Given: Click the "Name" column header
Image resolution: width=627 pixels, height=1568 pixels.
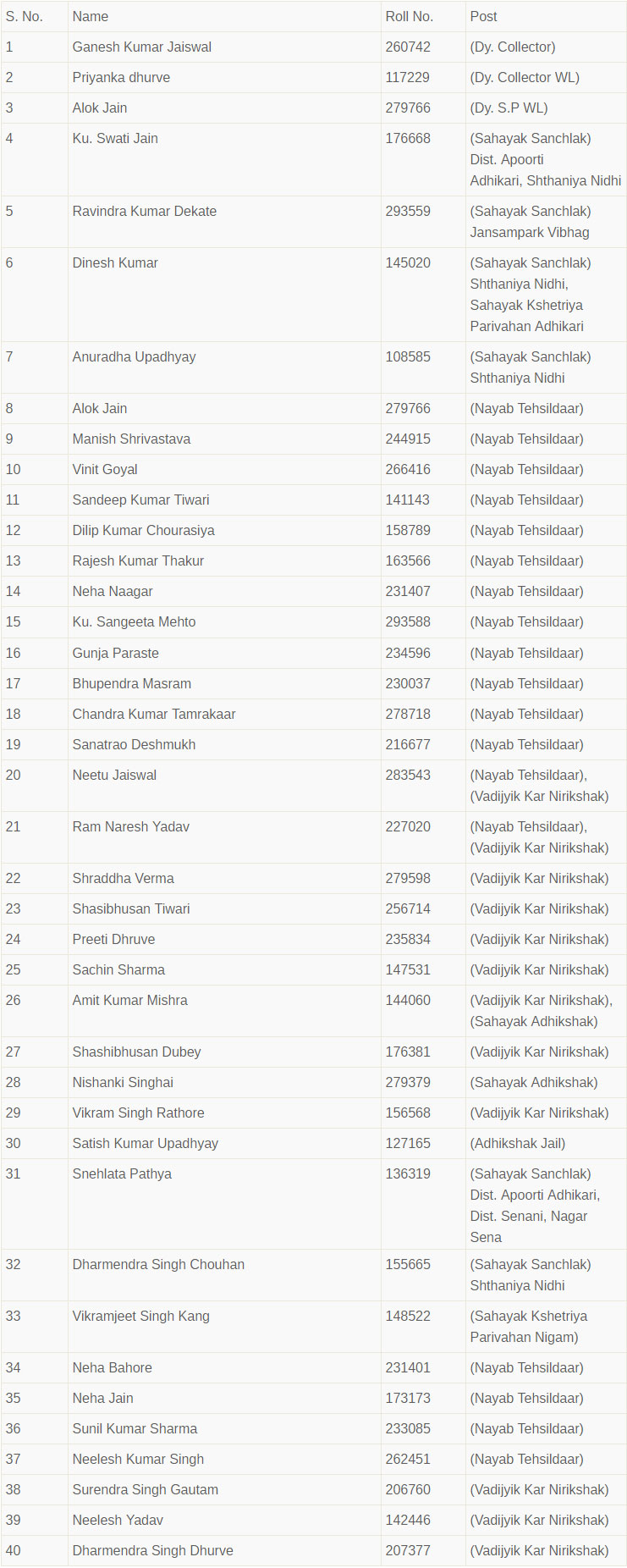Looking at the screenshot, I should 91,16.
